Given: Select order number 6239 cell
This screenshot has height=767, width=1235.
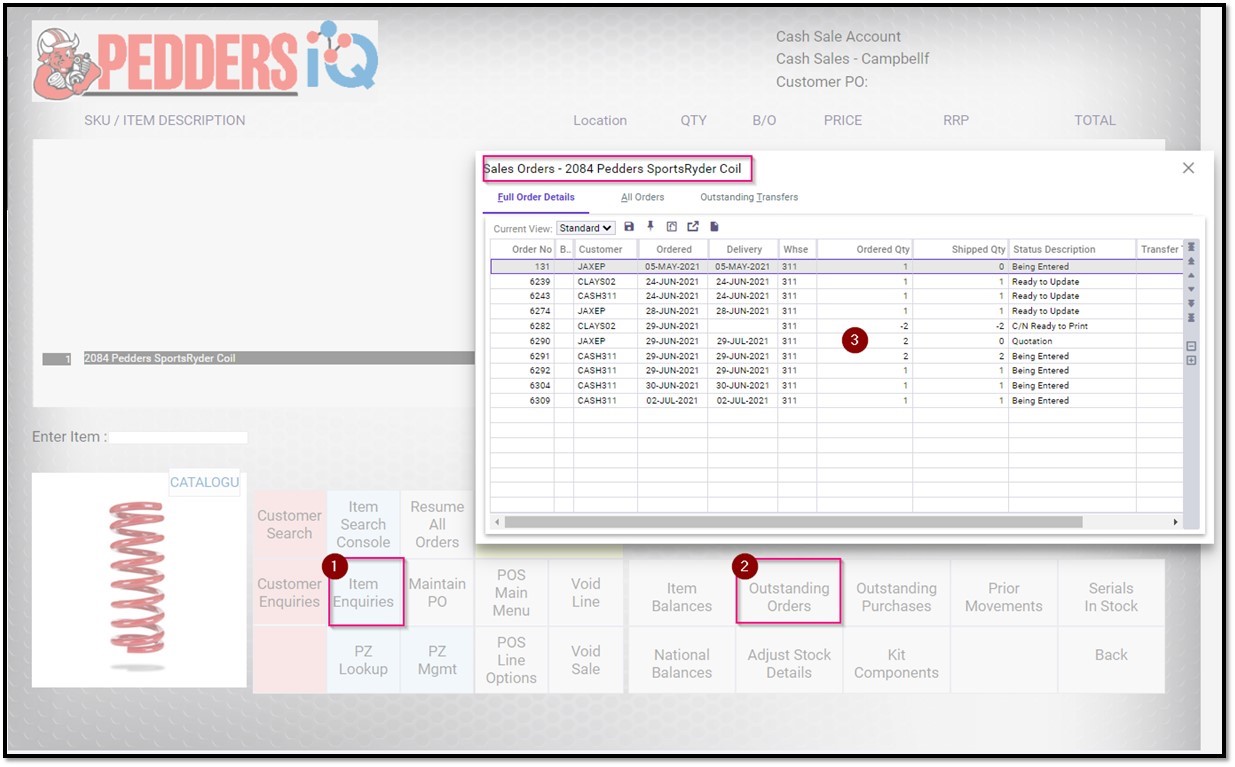Looking at the screenshot, I should tap(523, 282).
